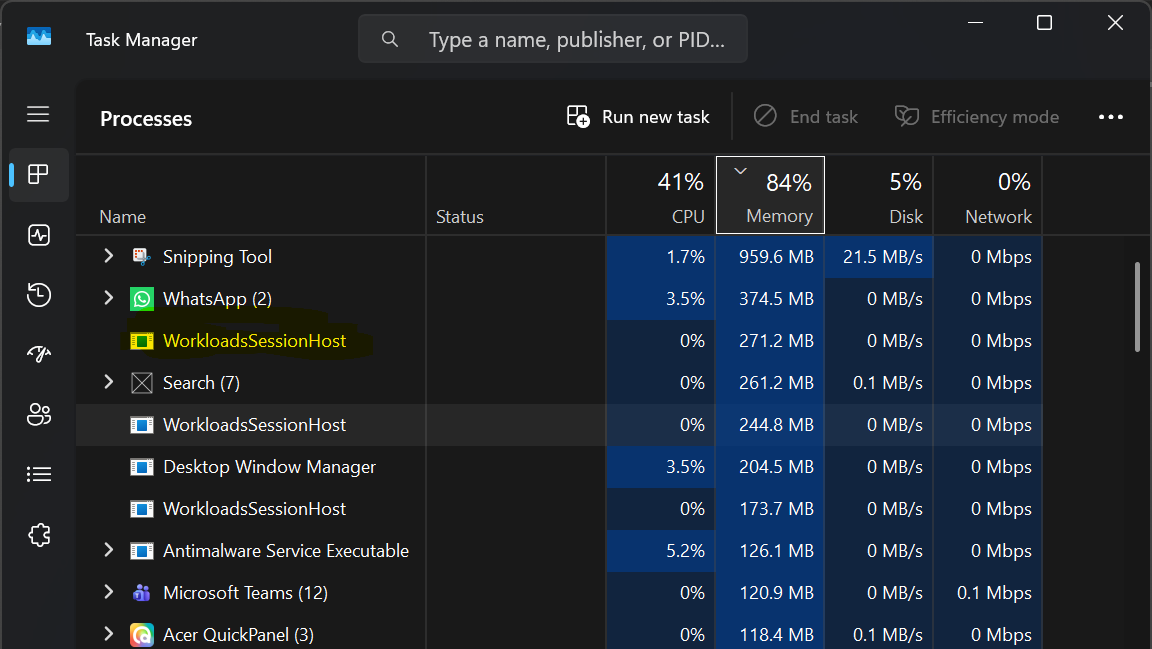
Task: Expand the Snipping Tool process group
Action: 109,257
